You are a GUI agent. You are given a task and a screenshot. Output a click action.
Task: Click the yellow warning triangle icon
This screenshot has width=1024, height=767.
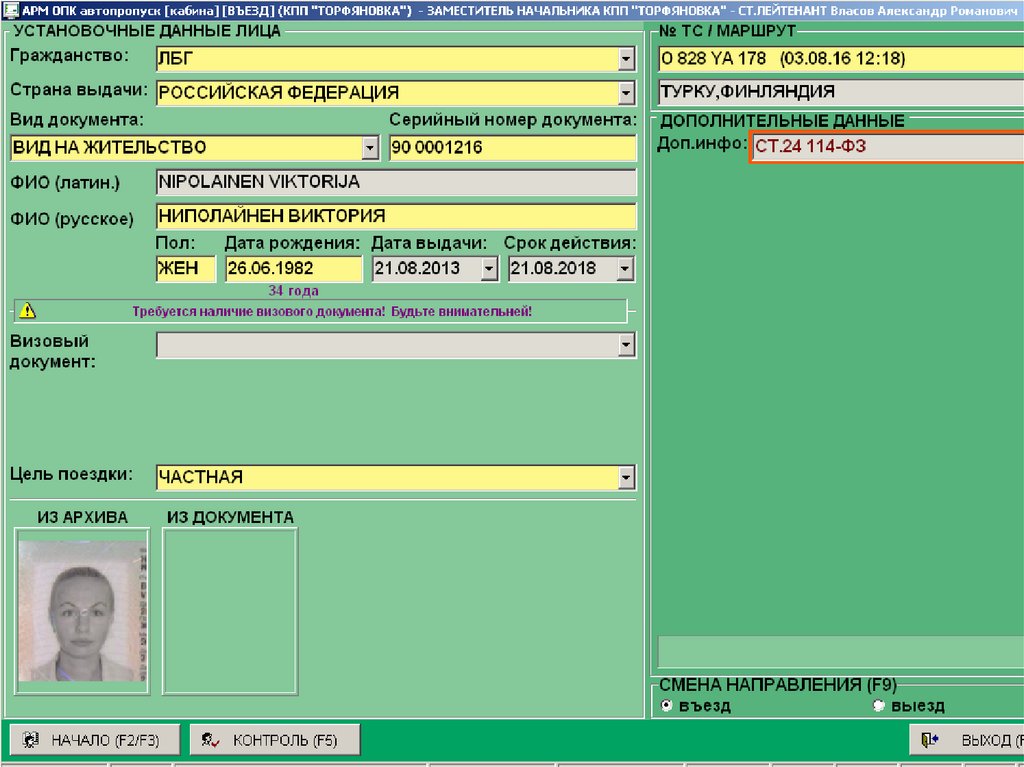(x=27, y=311)
